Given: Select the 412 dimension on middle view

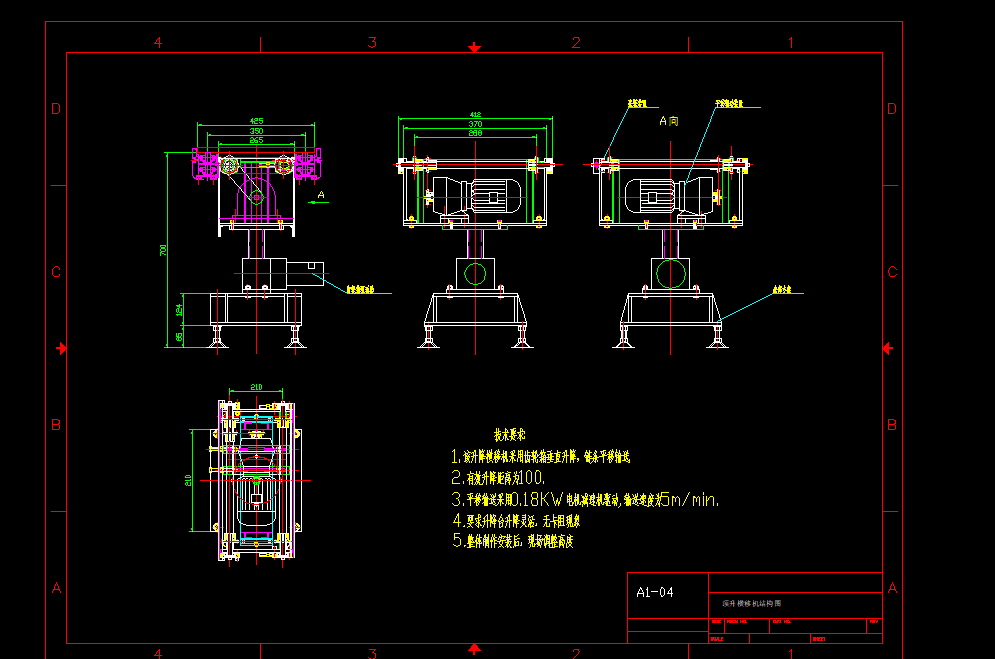Looking at the screenshot, I should [x=475, y=115].
